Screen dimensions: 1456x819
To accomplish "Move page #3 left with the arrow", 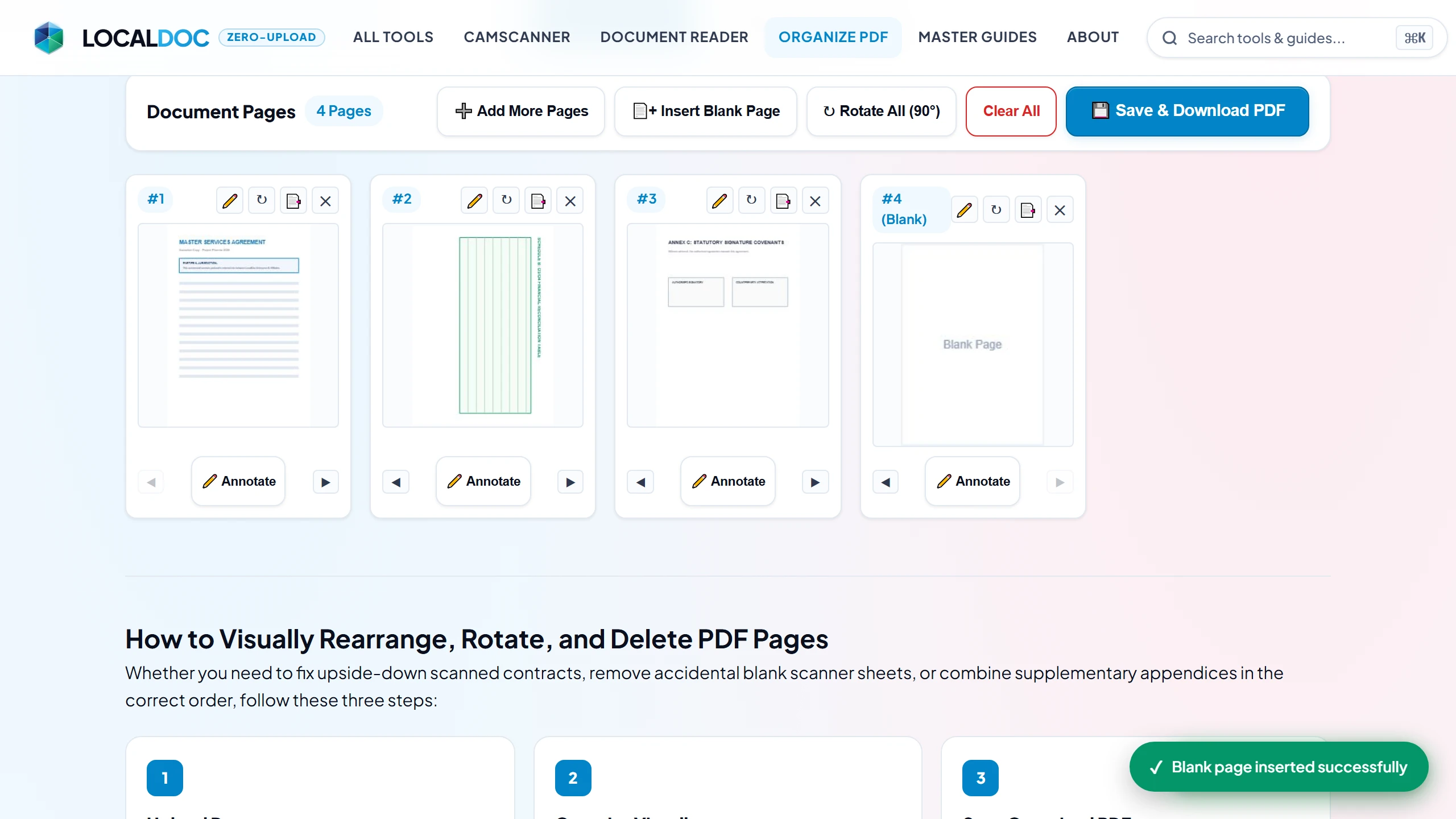I will click(640, 482).
